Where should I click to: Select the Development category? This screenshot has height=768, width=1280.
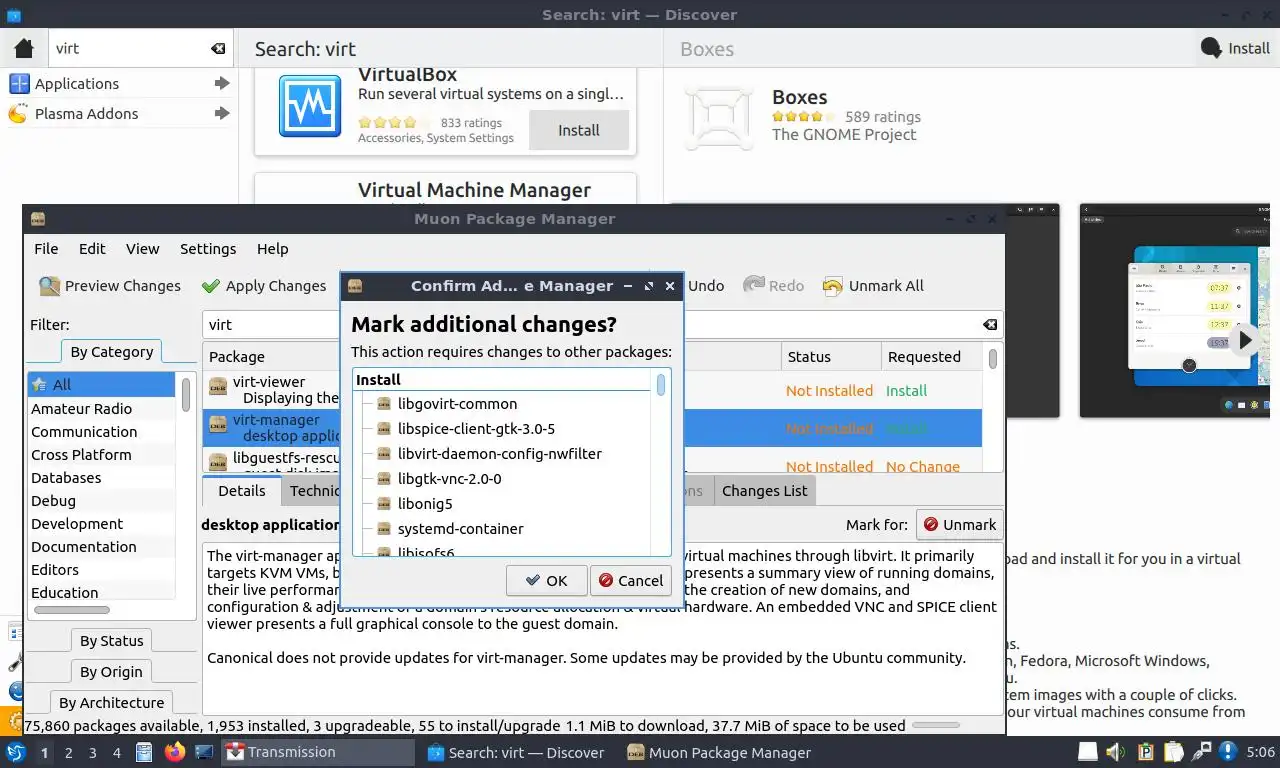[102, 524]
